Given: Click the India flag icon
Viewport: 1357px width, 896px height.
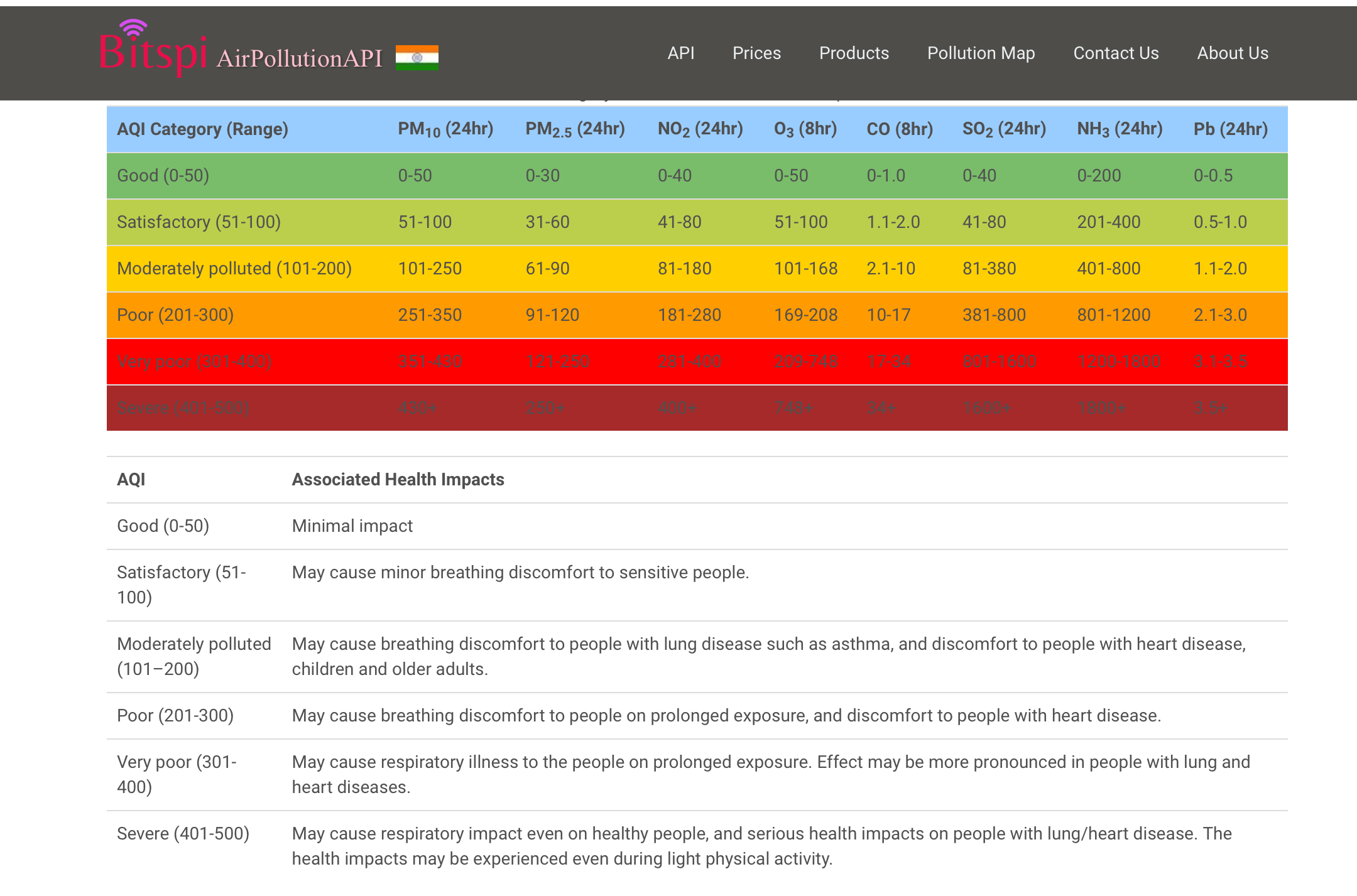Looking at the screenshot, I should coord(417,57).
